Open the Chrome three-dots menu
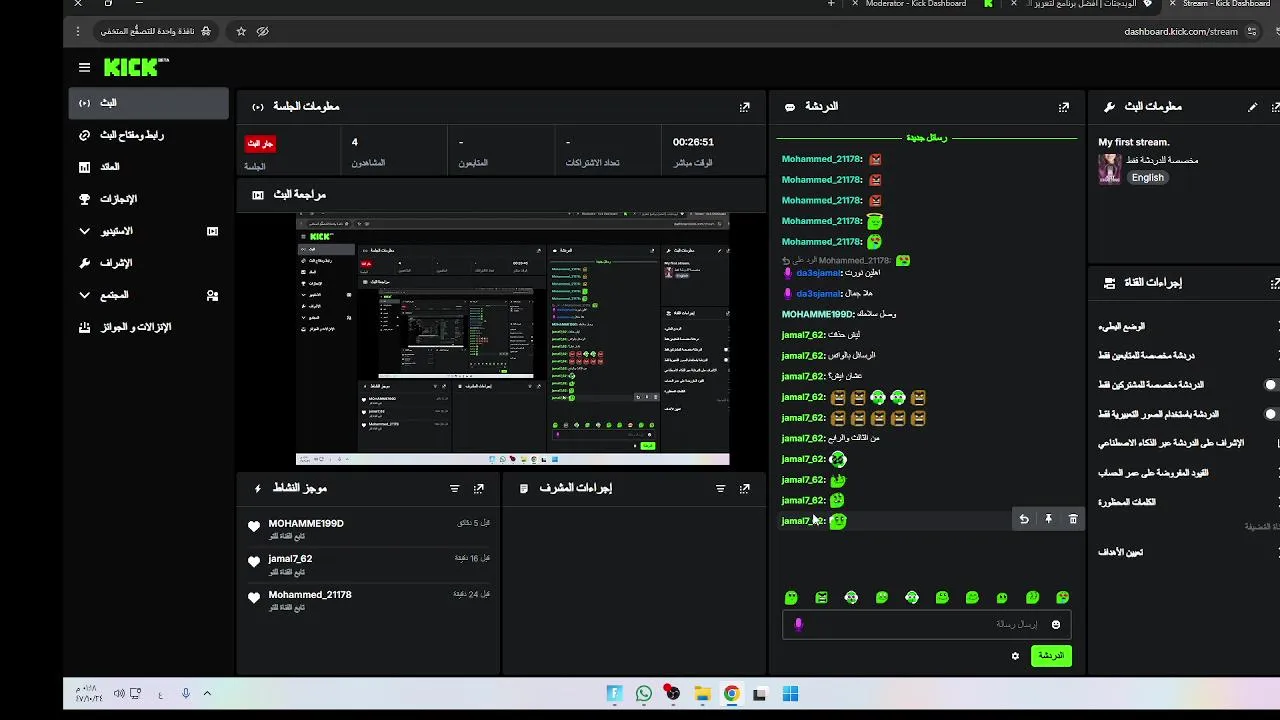The image size is (1280, 720). click(x=78, y=31)
